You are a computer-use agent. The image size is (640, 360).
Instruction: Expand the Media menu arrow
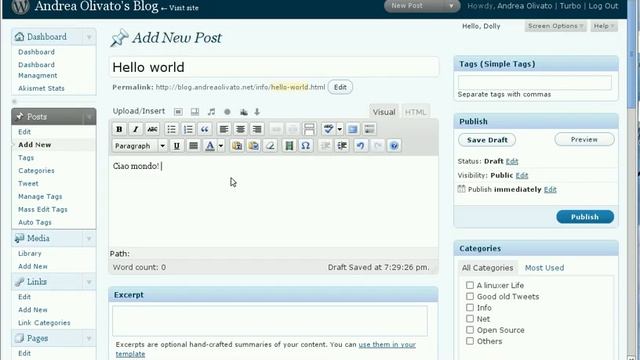tap(89, 239)
